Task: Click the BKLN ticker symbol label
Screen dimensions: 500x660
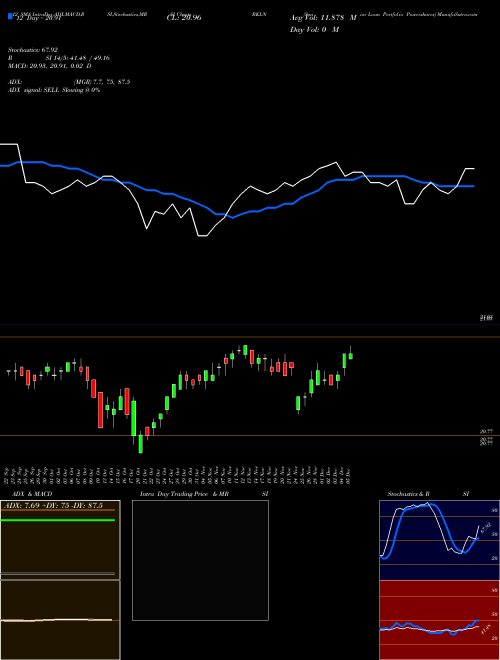Action: coord(259,14)
